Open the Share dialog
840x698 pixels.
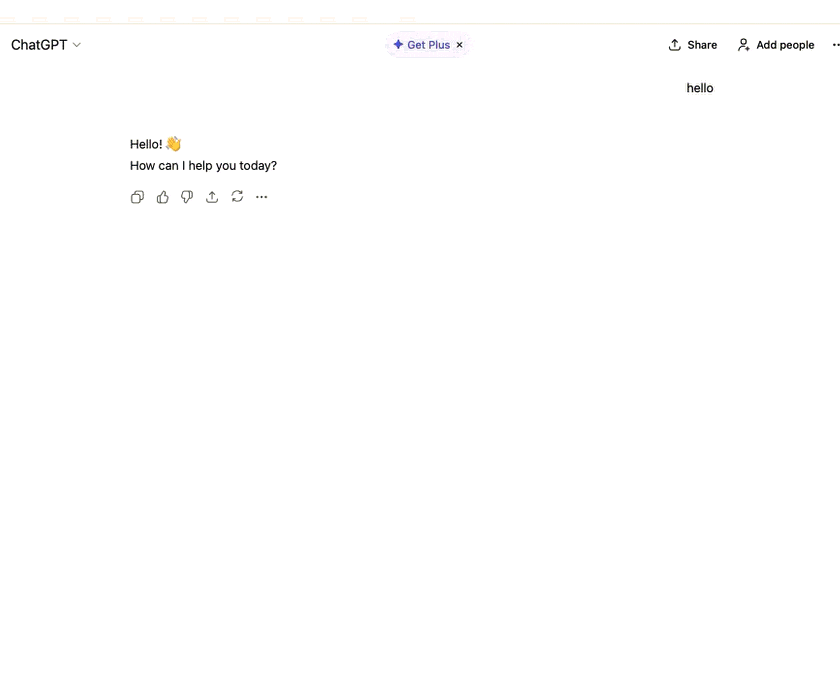click(692, 44)
